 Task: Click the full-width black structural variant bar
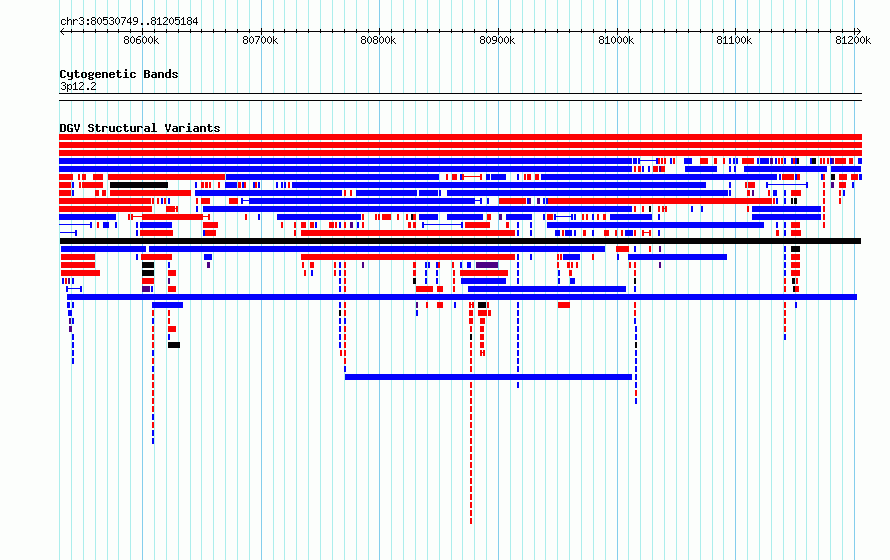[460, 241]
